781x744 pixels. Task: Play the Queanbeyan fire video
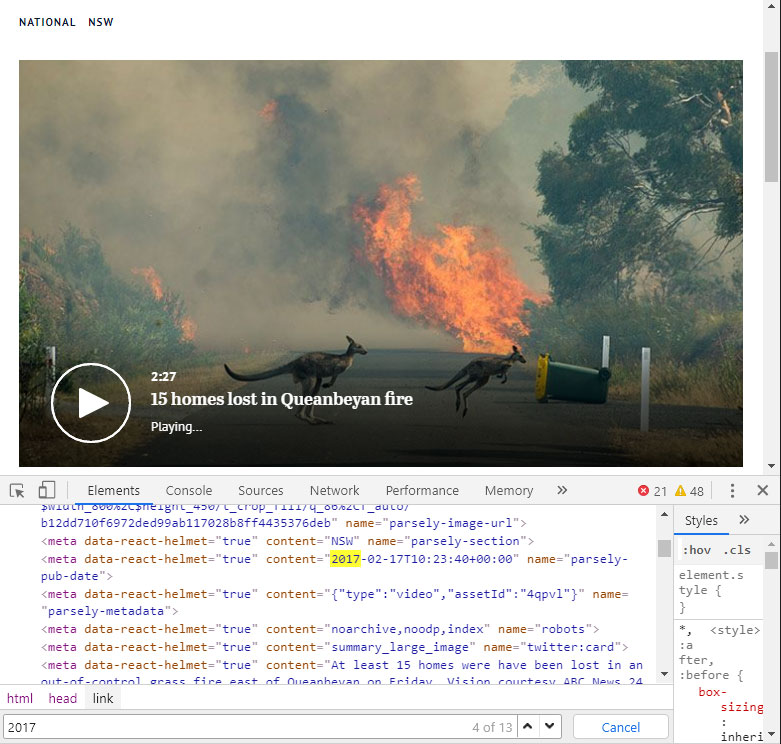[91, 403]
